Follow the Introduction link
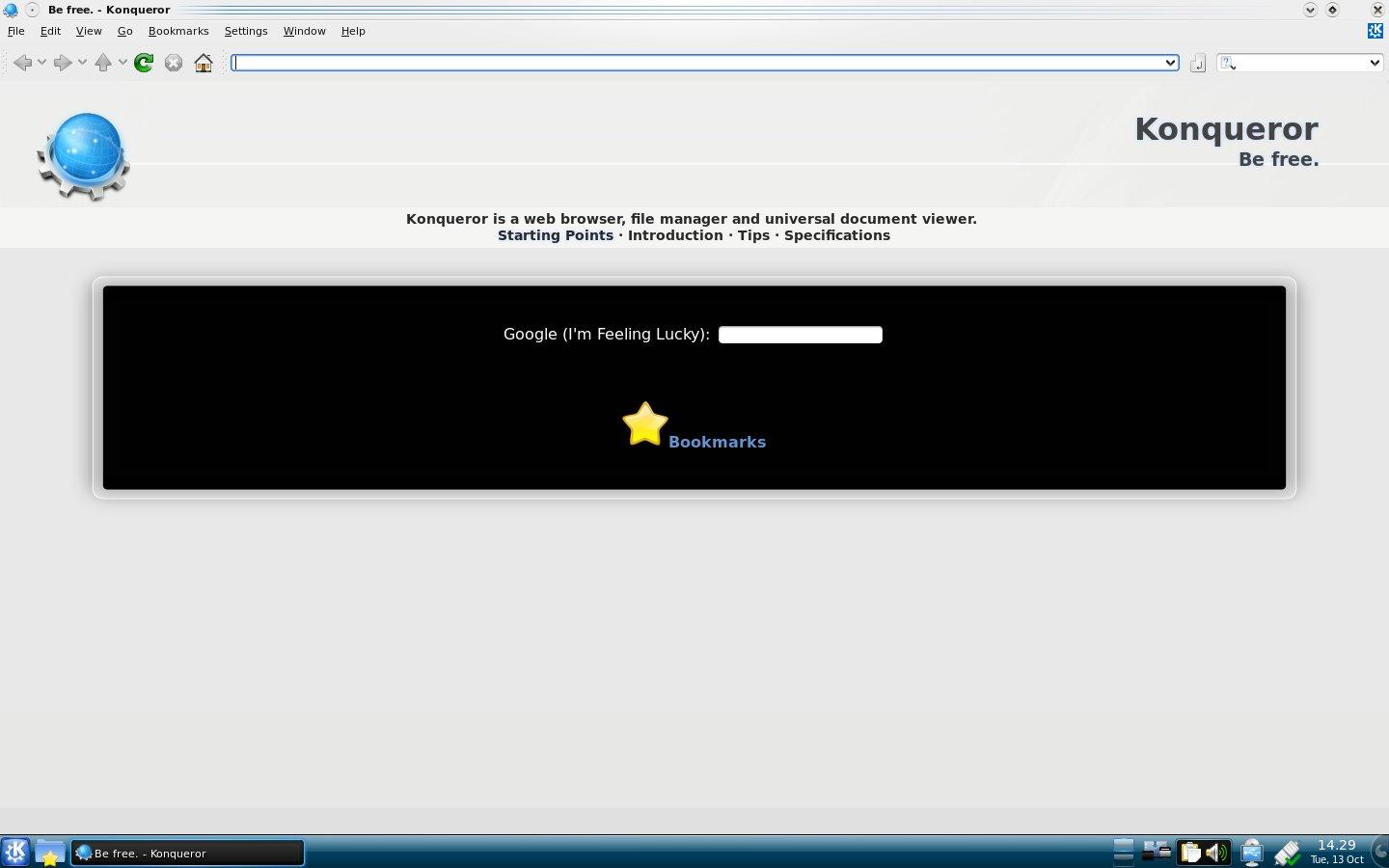This screenshot has height=868, width=1389. coord(675,235)
